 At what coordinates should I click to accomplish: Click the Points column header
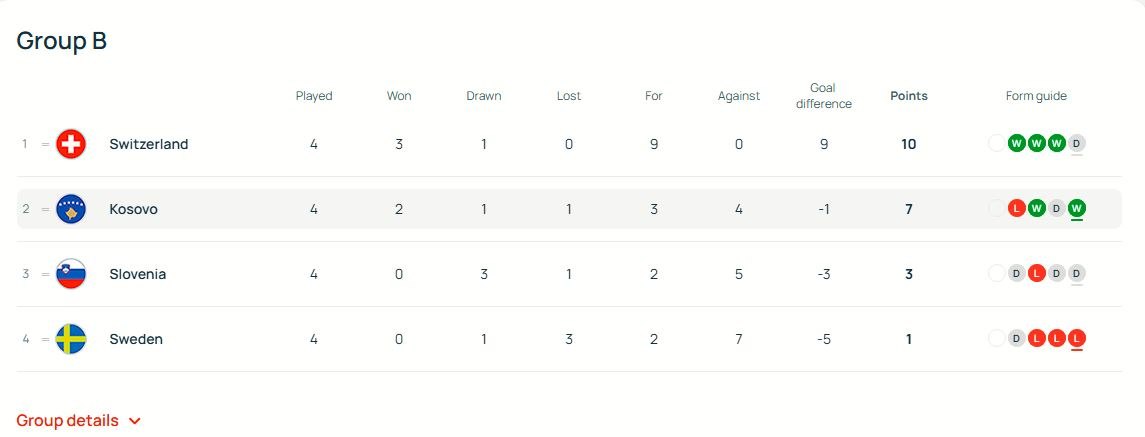pyautogui.click(x=908, y=96)
